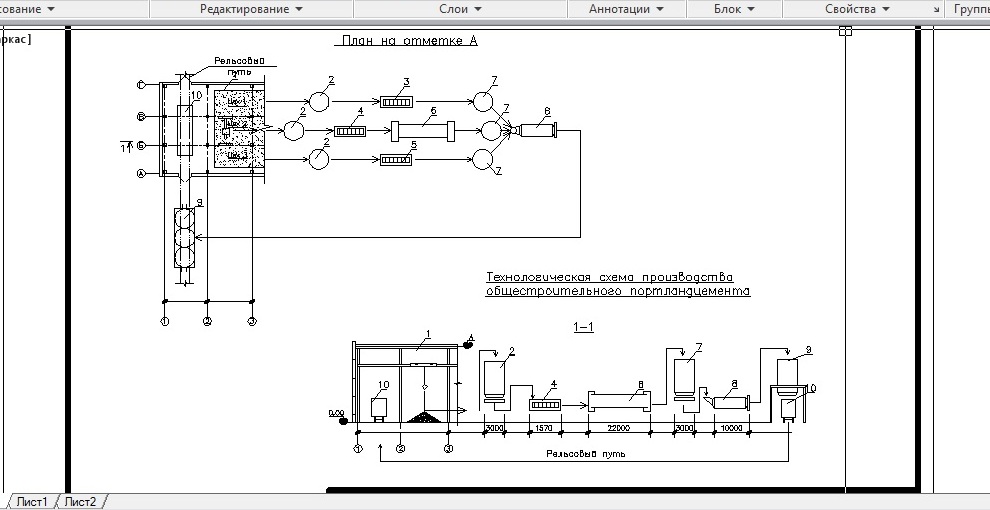The image size is (990, 510).
Task: Select the '10000' dimension text
Action: [731, 428]
